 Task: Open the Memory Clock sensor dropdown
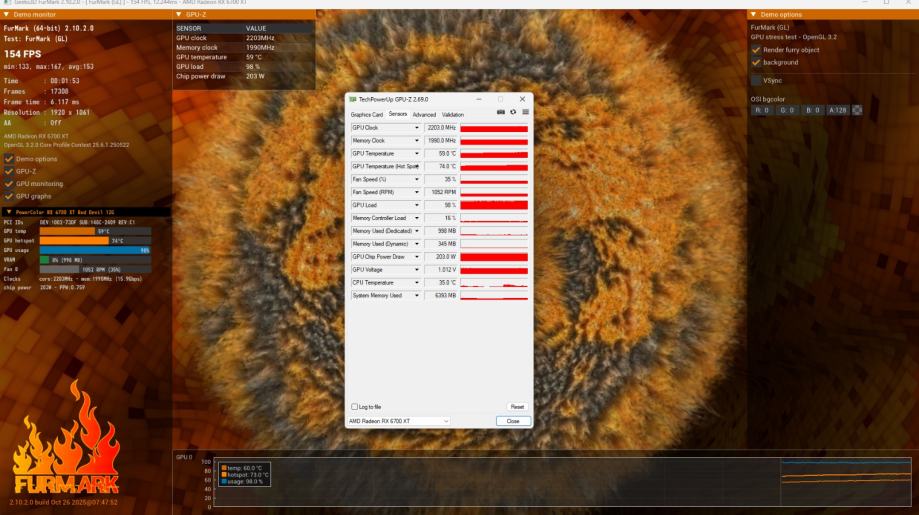[x=417, y=141]
